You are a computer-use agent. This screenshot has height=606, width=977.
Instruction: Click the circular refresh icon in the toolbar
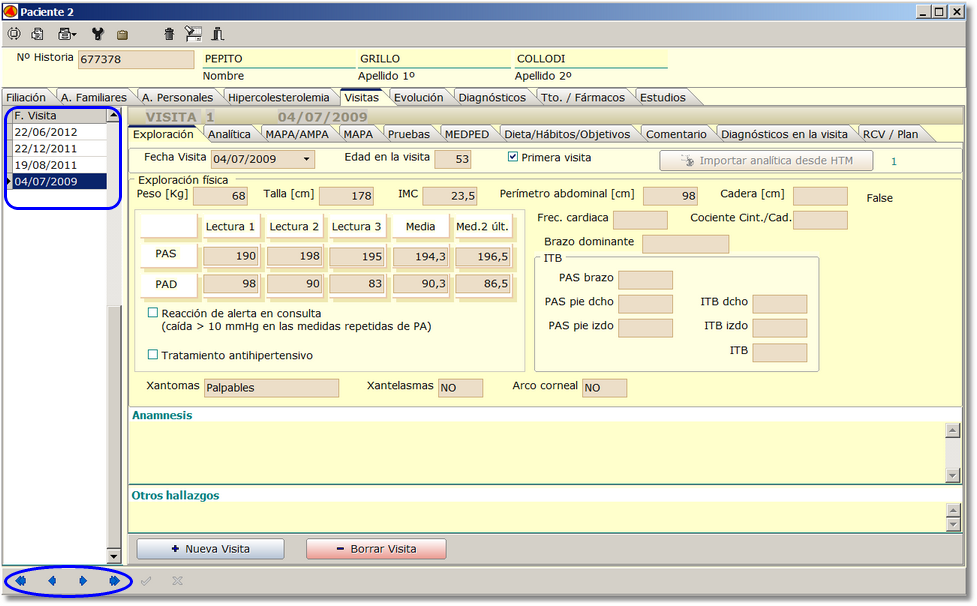pyautogui.click(x=14, y=34)
